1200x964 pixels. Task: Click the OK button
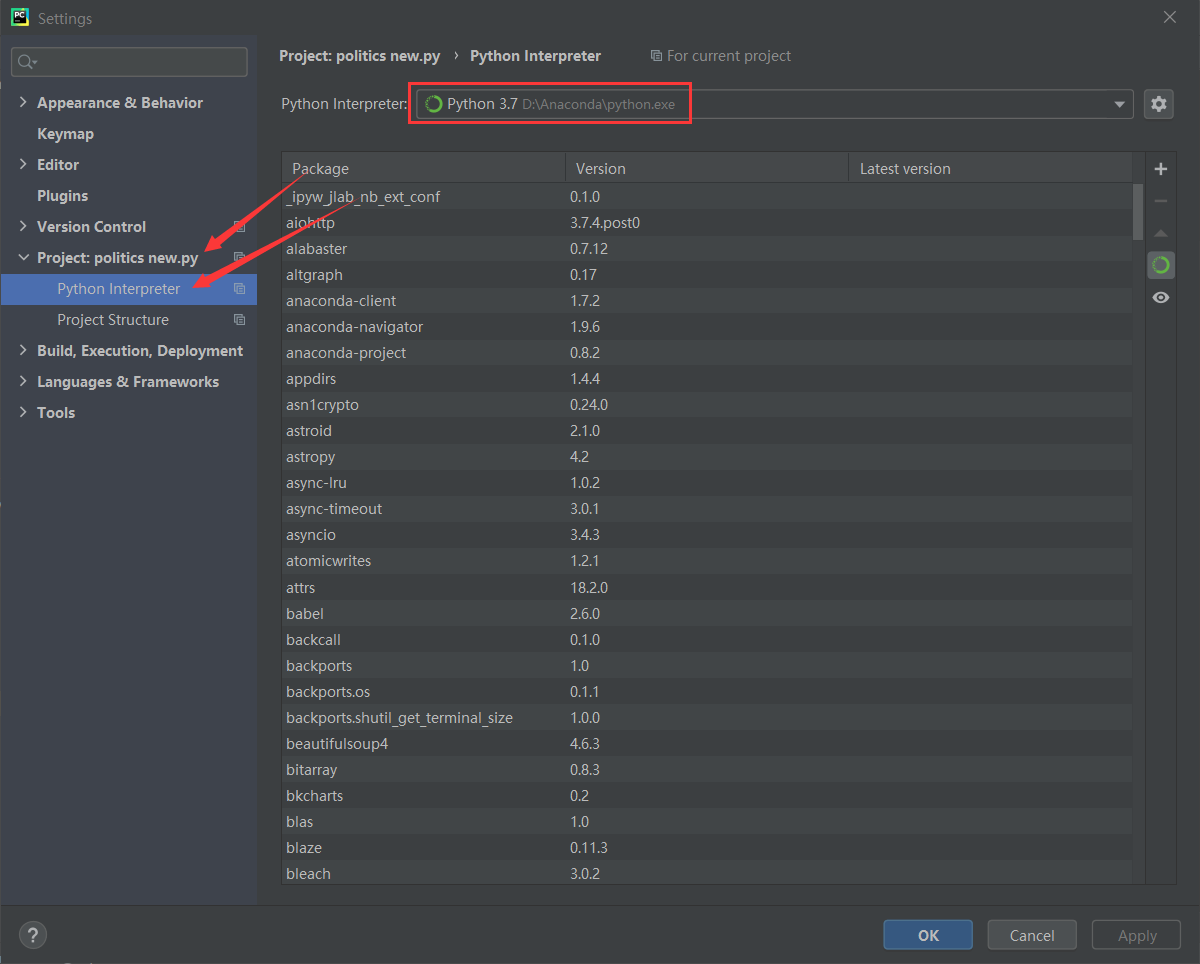pyautogui.click(x=928, y=935)
